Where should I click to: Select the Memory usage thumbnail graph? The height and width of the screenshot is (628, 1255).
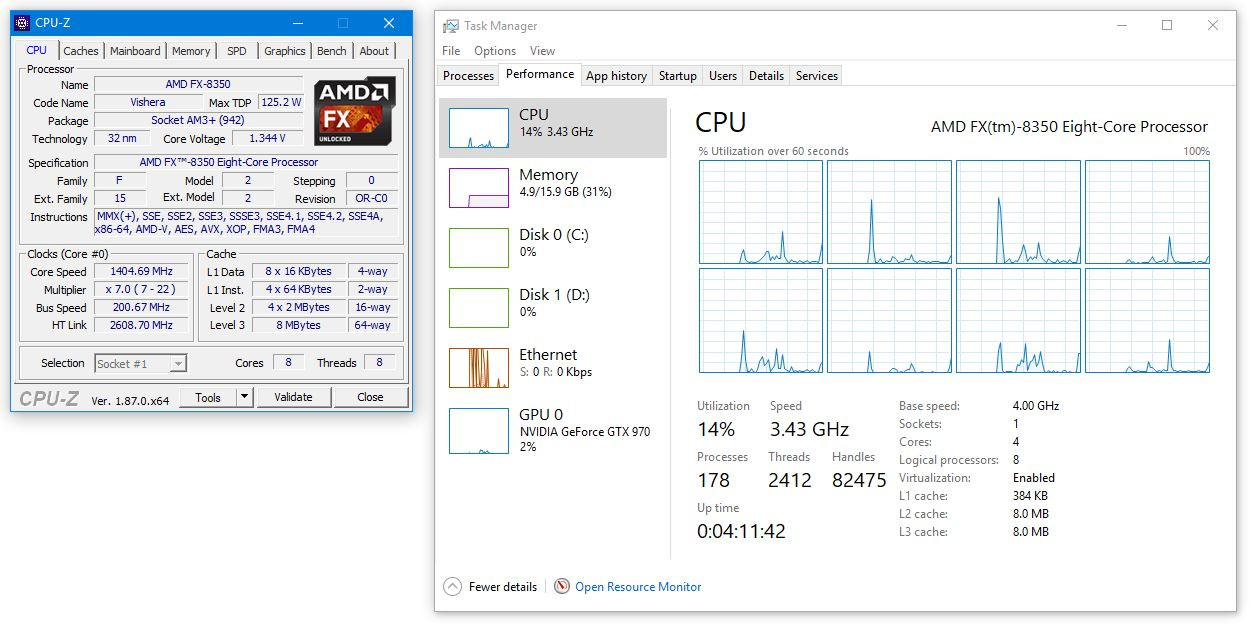(x=479, y=188)
